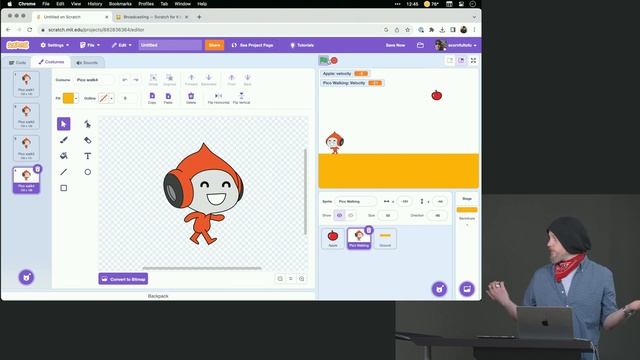Open Tutorials
This screenshot has height=360, width=640.
coord(302,45)
